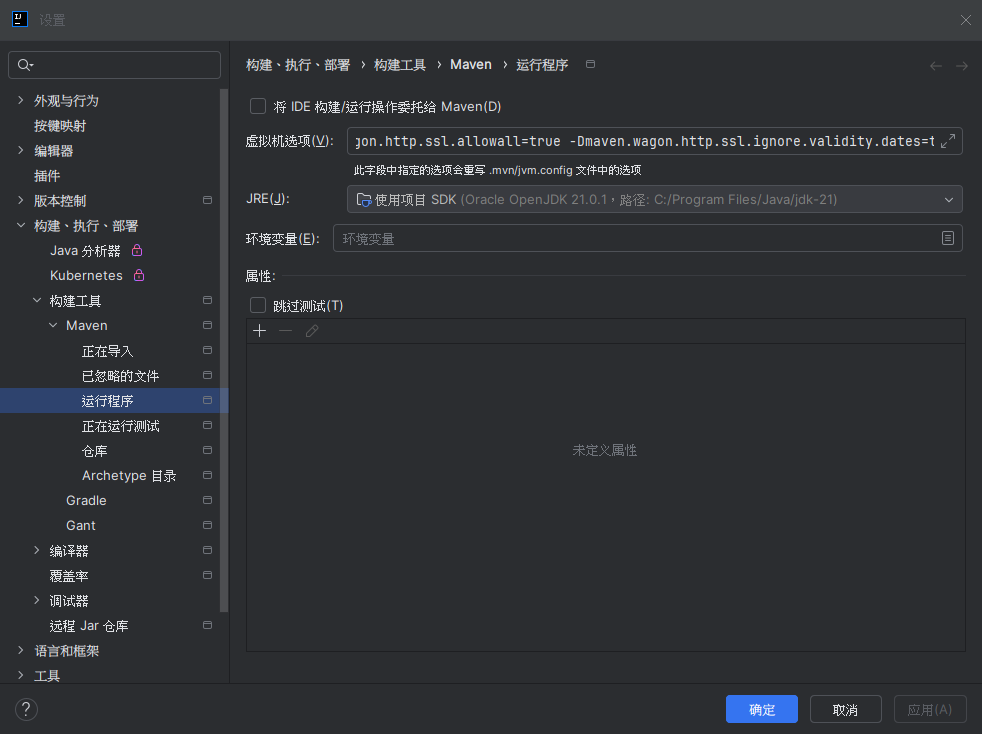Viewport: 982px width, 734px height.
Task: Click the IntelliJ IDEA logo in title bar
Action: (20, 19)
